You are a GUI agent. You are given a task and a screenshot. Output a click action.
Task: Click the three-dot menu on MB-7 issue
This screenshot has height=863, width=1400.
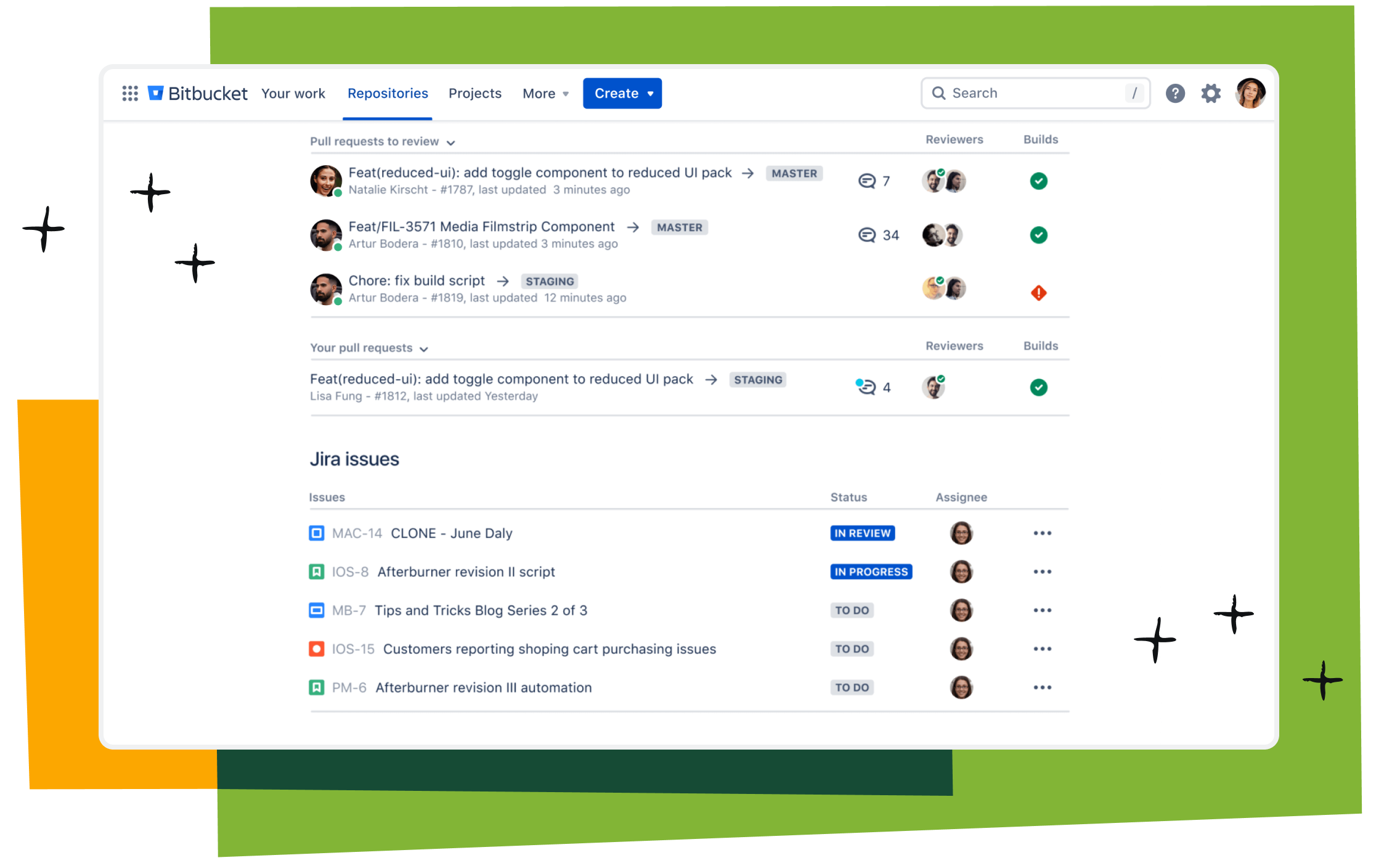pyautogui.click(x=1043, y=610)
